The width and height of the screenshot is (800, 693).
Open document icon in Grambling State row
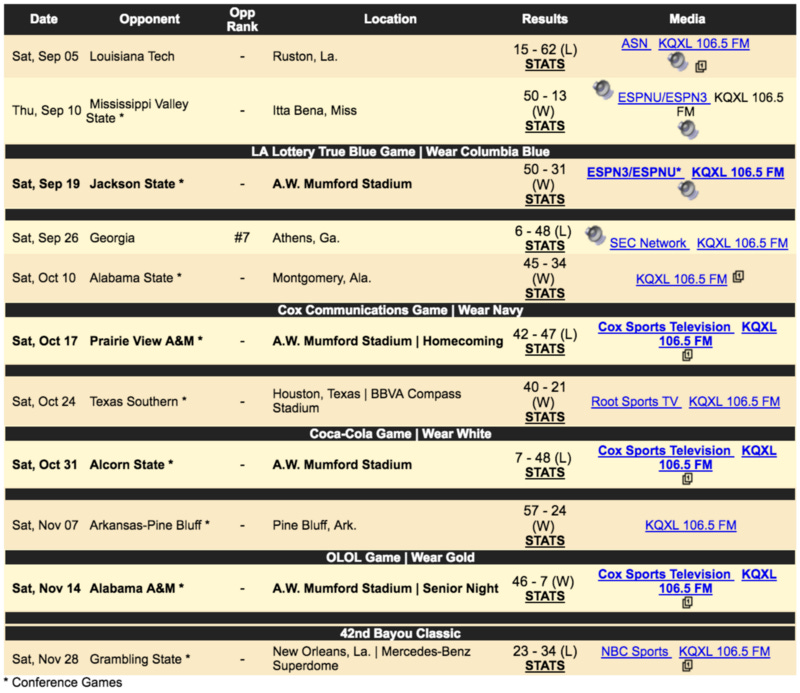[687, 665]
